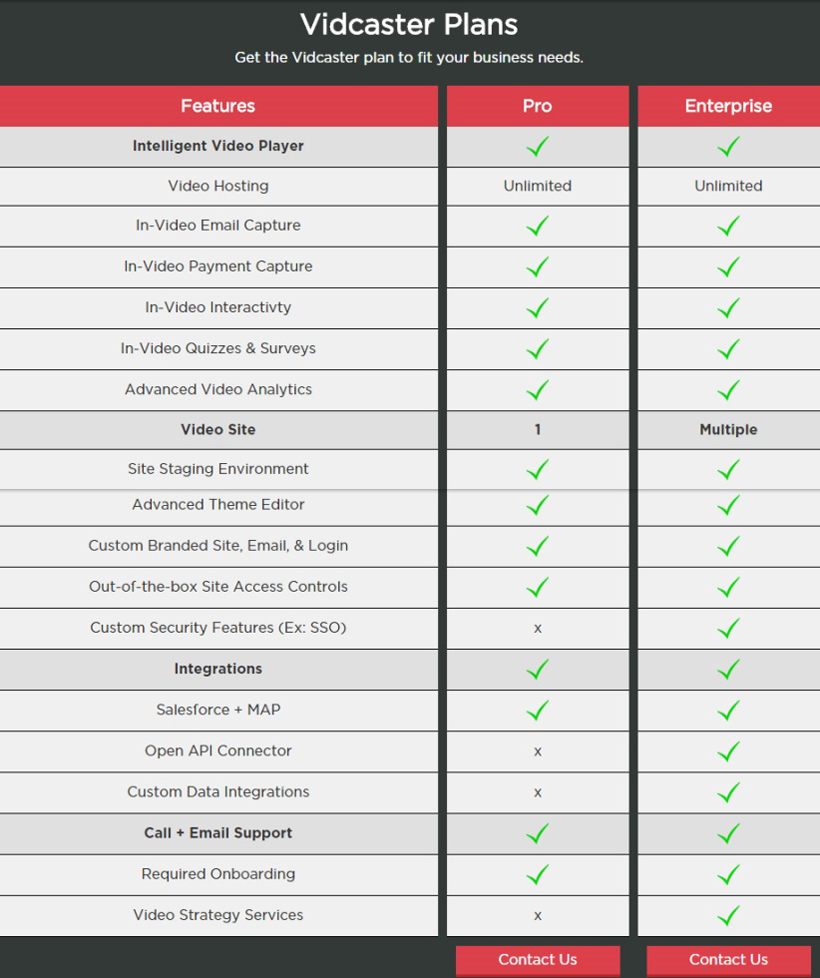
Task: Click Enterprise checkmark for Video Strategy Services
Action: [728, 916]
